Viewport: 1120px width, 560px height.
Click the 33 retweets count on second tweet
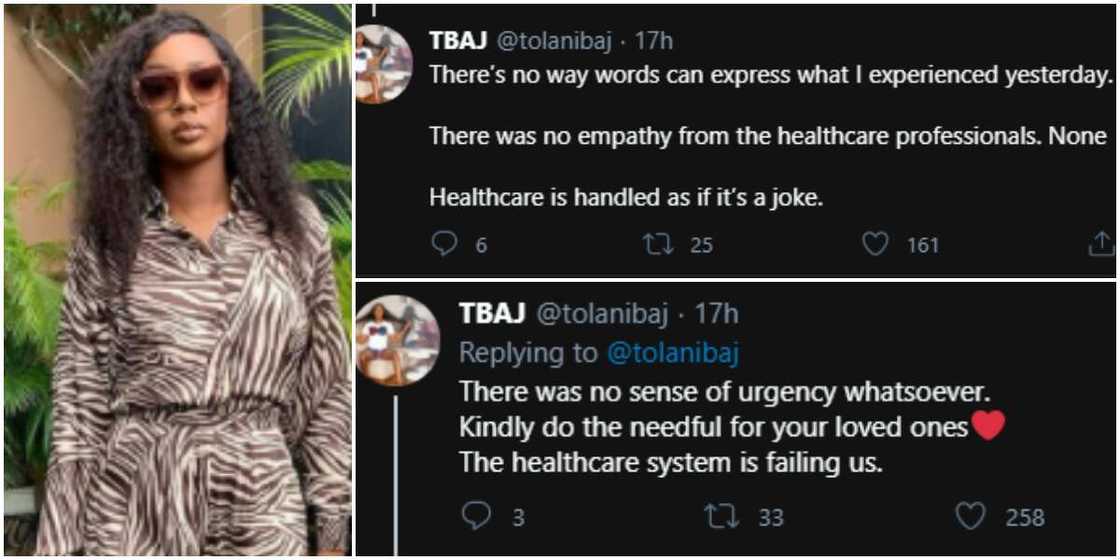(x=770, y=517)
